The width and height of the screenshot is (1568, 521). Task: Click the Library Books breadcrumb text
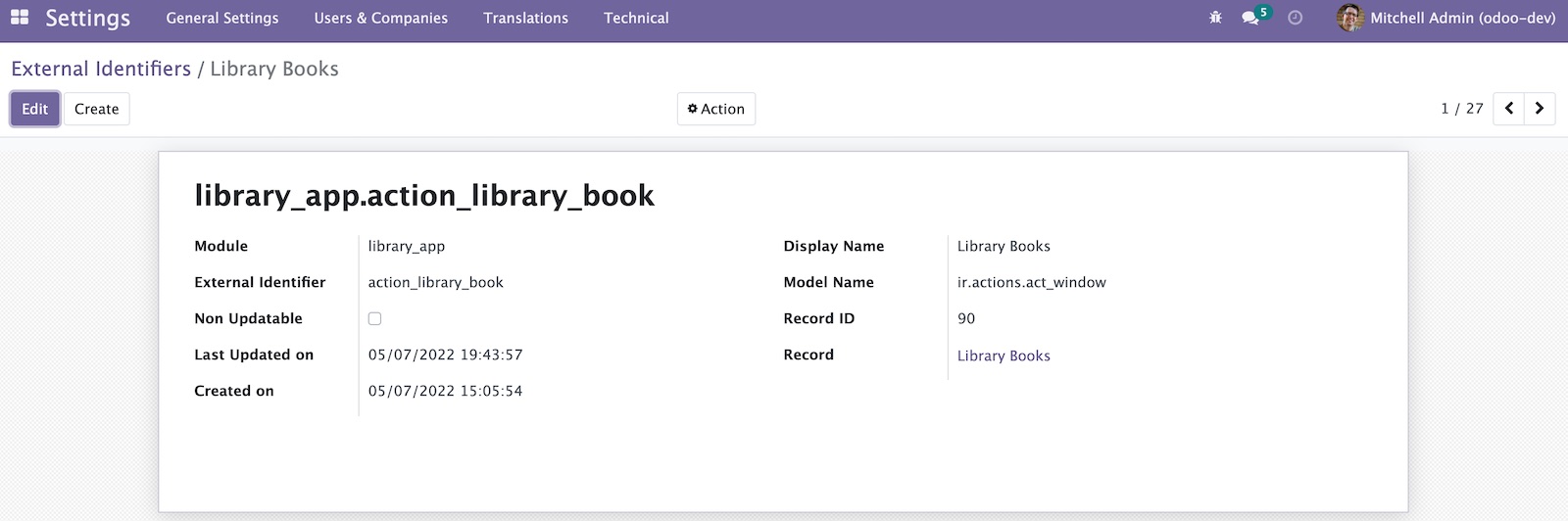tap(274, 69)
